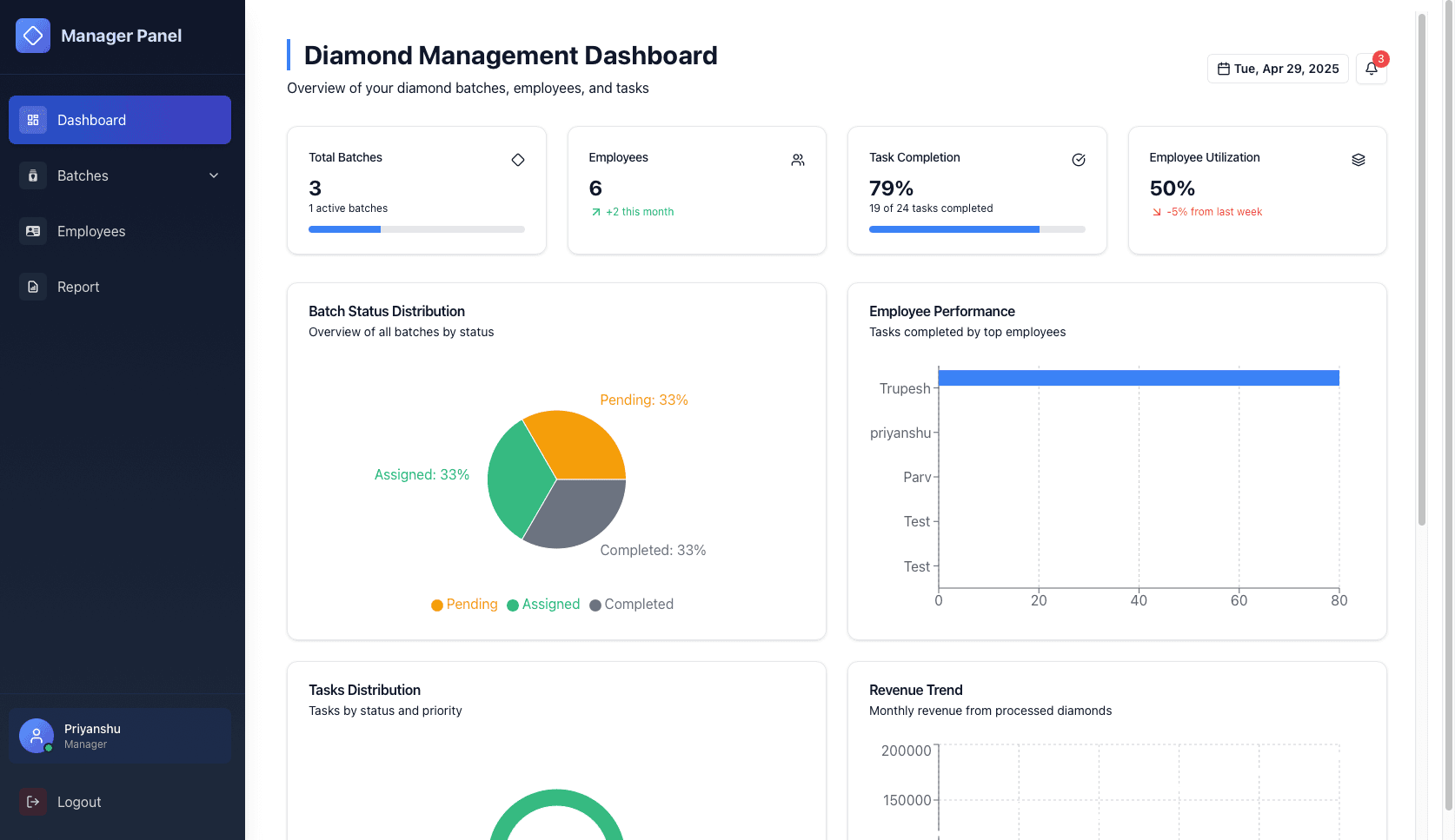Open the Batches sidebar menu
Image resolution: width=1455 pixels, height=840 pixels.
120,175
